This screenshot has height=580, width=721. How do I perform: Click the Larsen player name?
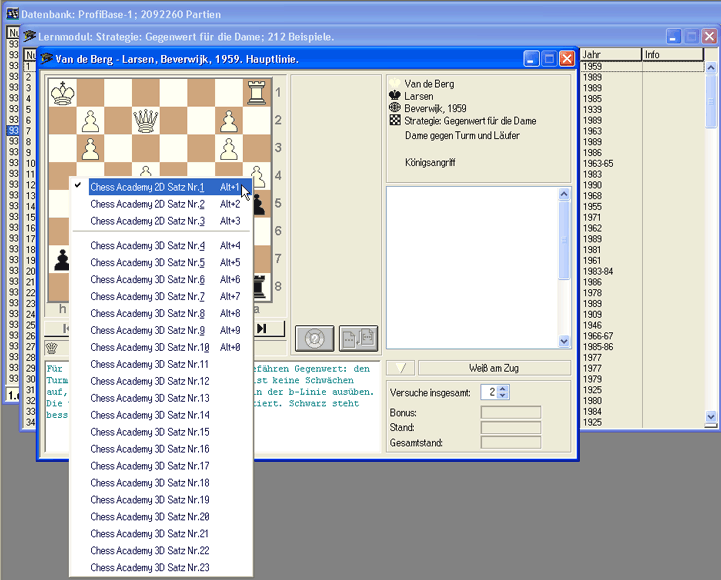(418, 96)
